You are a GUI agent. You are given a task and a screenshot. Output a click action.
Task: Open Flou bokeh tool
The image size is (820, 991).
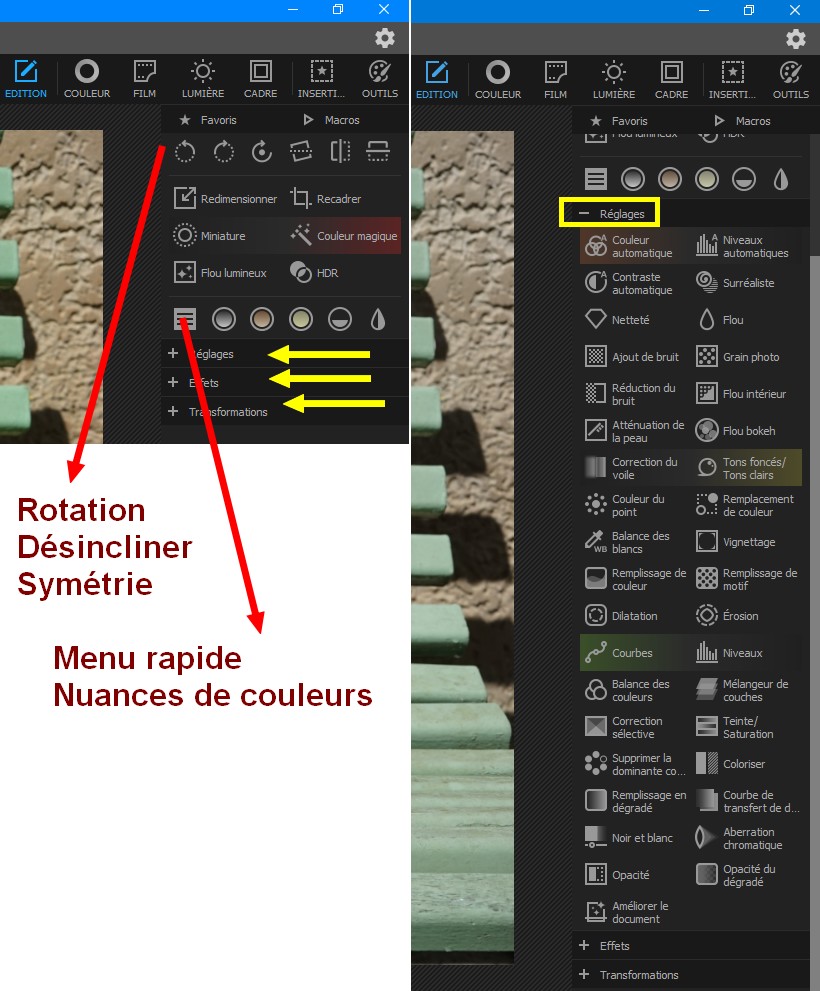747,431
